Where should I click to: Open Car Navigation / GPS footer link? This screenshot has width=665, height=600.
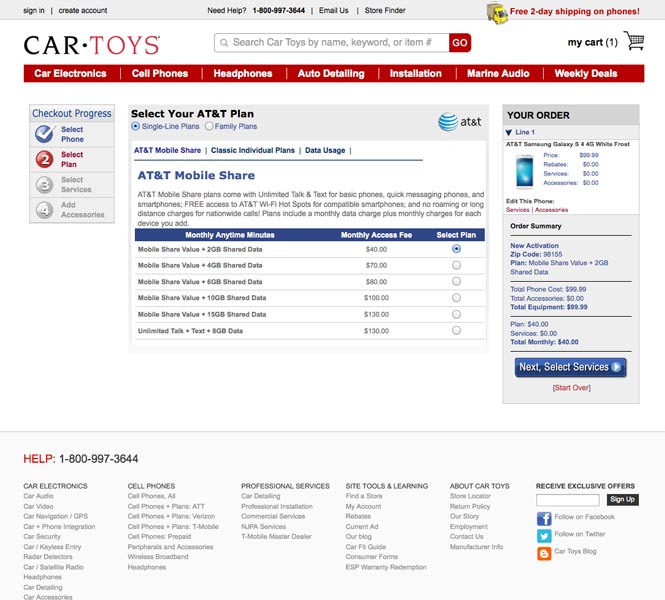coord(56,516)
